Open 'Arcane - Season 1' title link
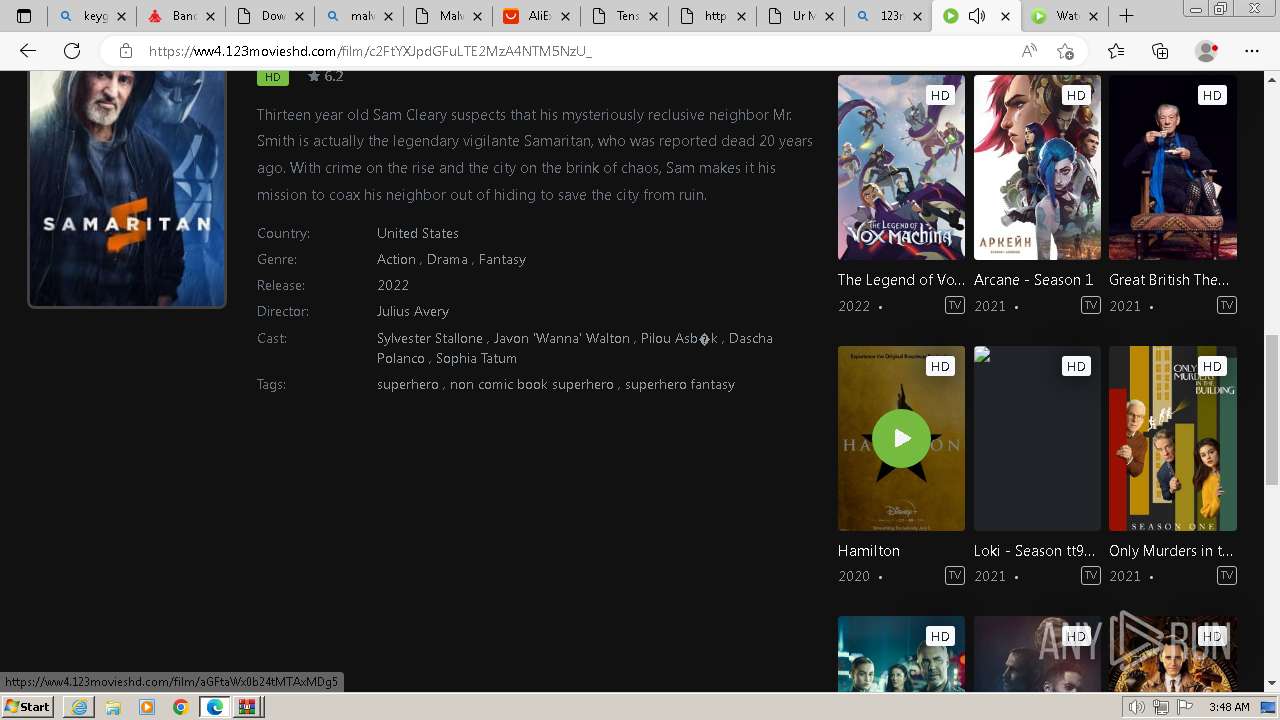Image resolution: width=1280 pixels, height=720 pixels. 1034,280
